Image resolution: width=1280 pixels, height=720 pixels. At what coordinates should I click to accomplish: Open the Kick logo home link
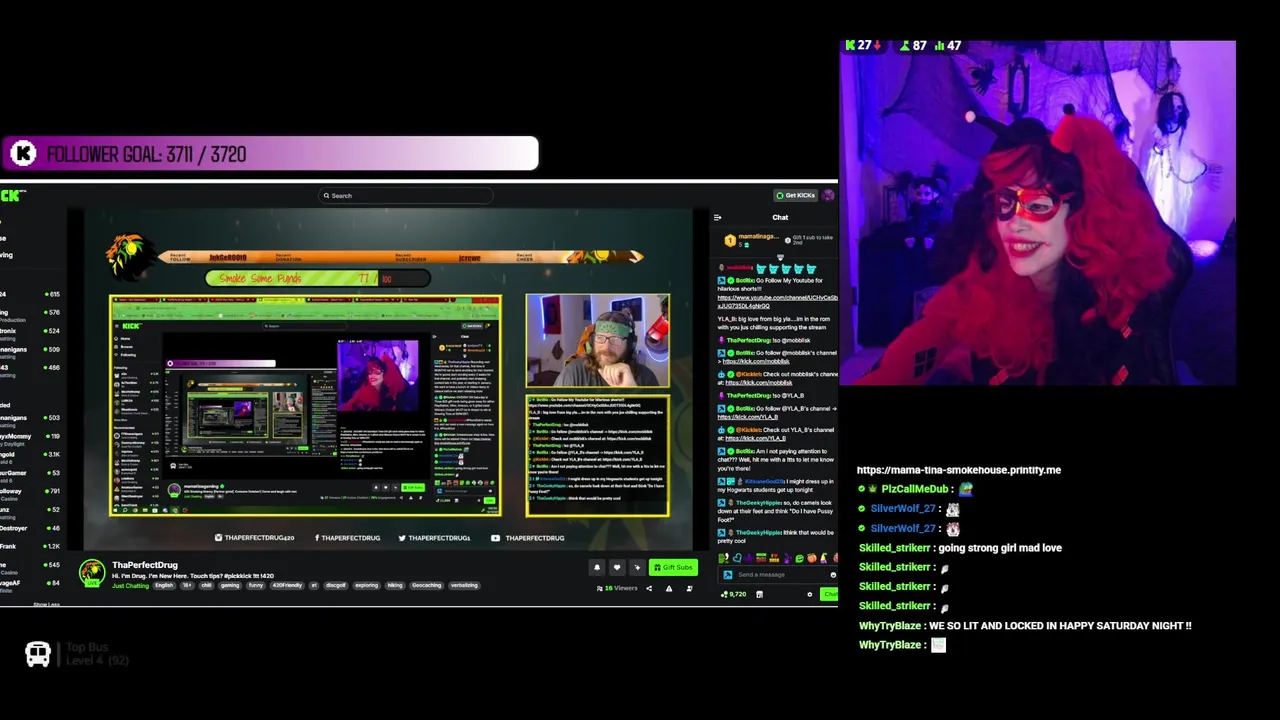[13, 195]
